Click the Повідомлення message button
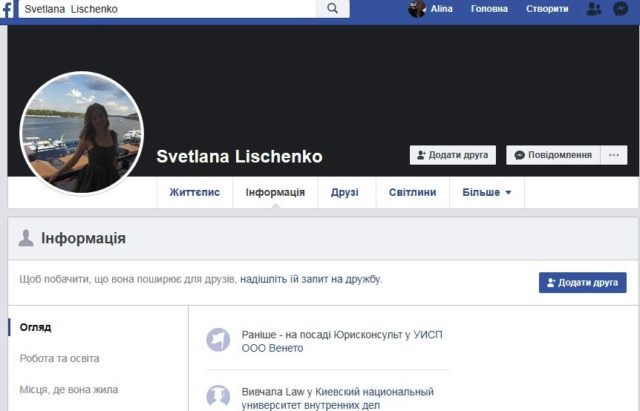The width and height of the screenshot is (640, 411). point(553,155)
